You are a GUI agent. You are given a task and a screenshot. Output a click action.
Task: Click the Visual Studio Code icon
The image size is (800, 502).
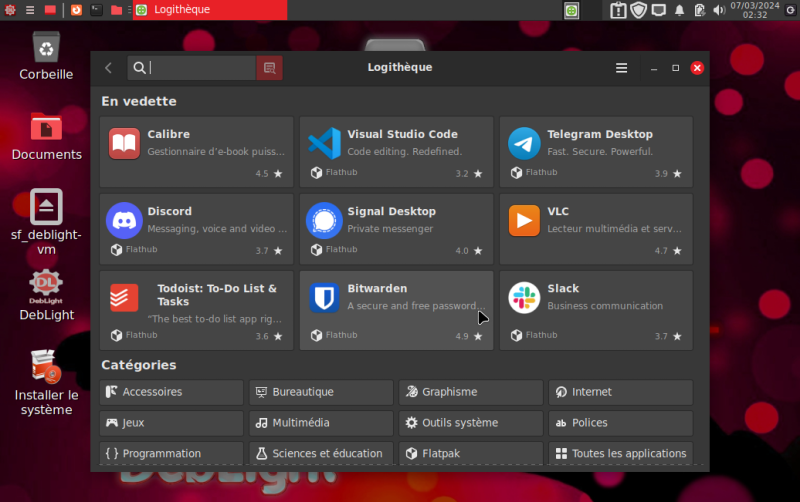pyautogui.click(x=324, y=144)
